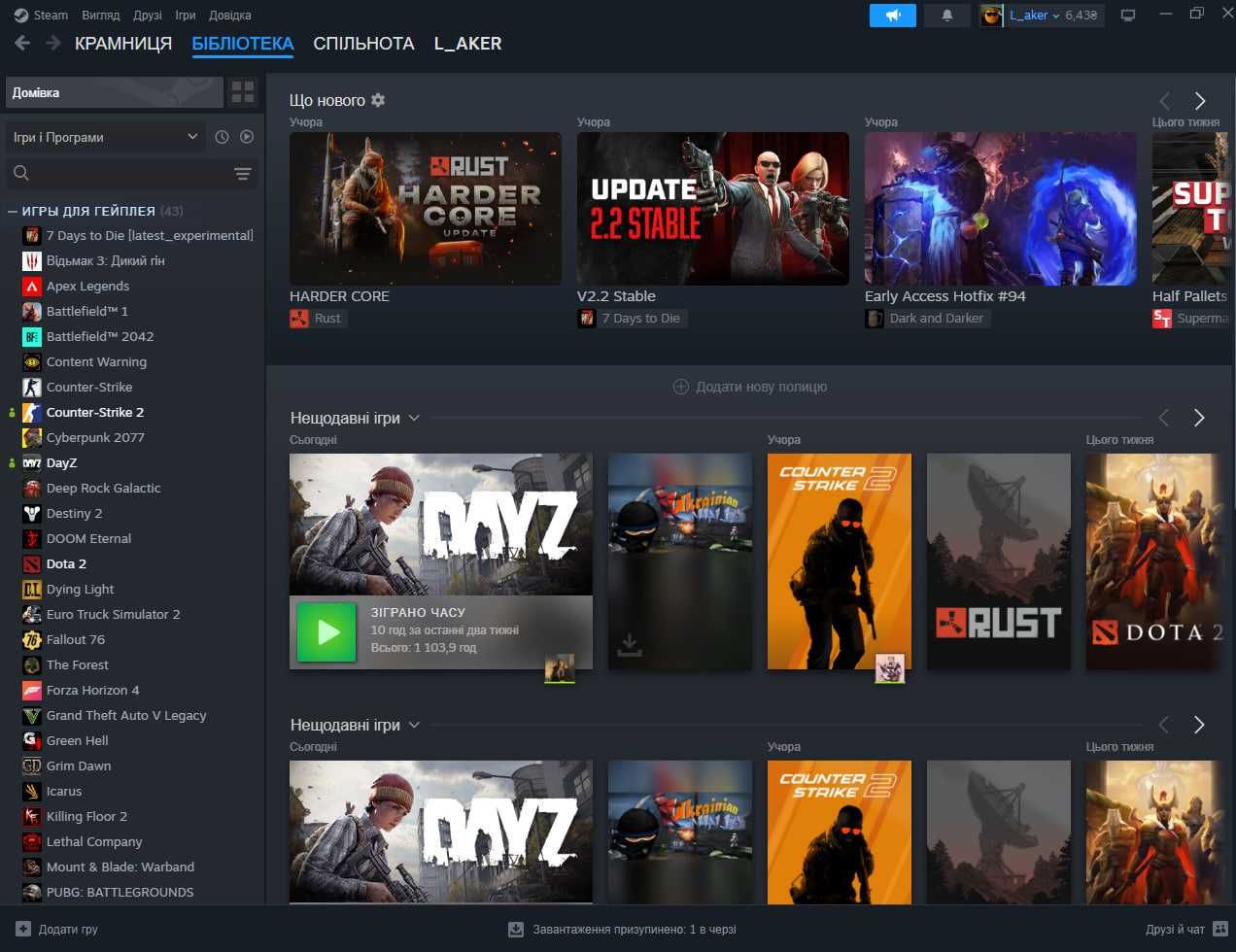
Task: Open the Ігри menu
Action: pos(185,15)
